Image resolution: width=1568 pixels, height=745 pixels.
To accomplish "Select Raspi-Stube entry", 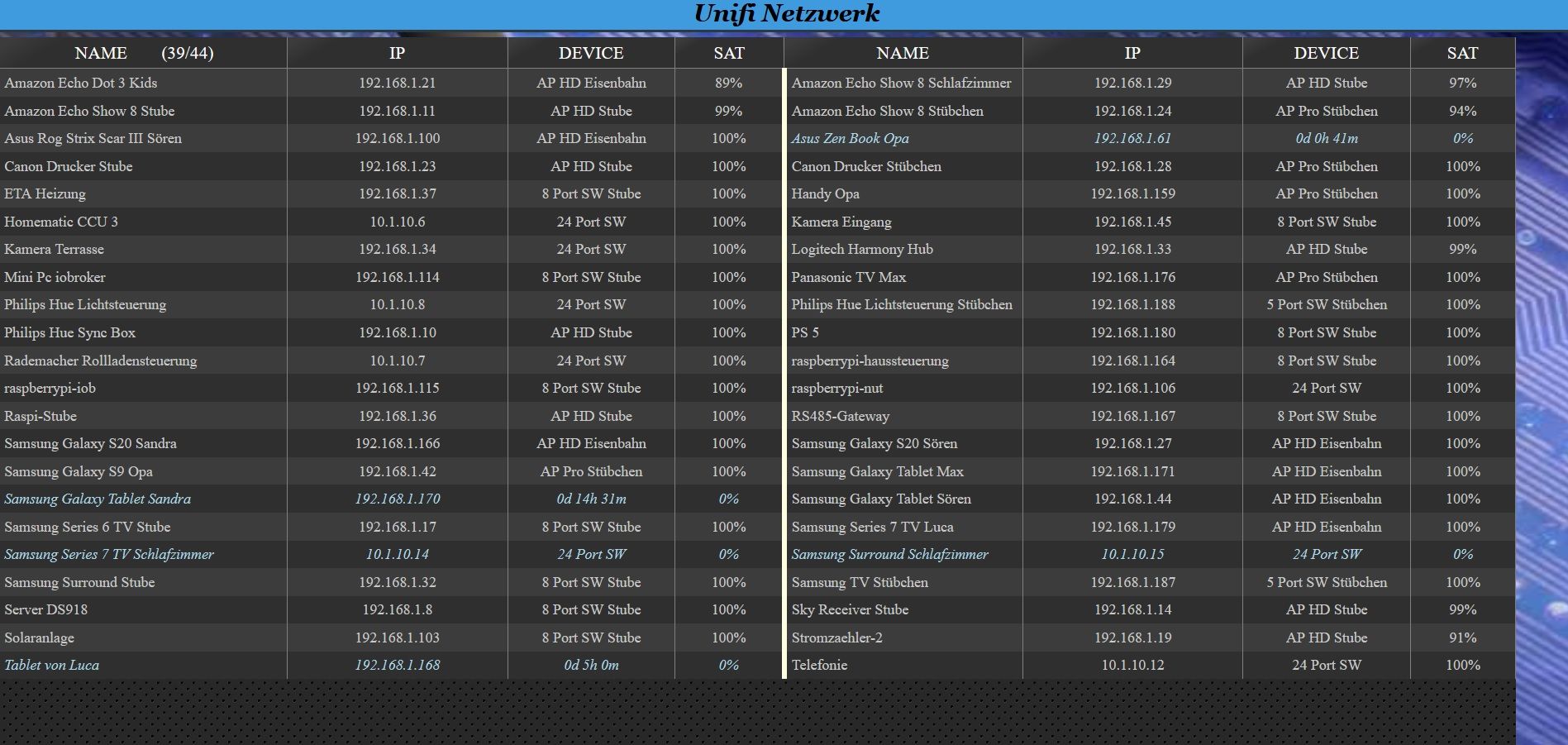I will click(40, 416).
